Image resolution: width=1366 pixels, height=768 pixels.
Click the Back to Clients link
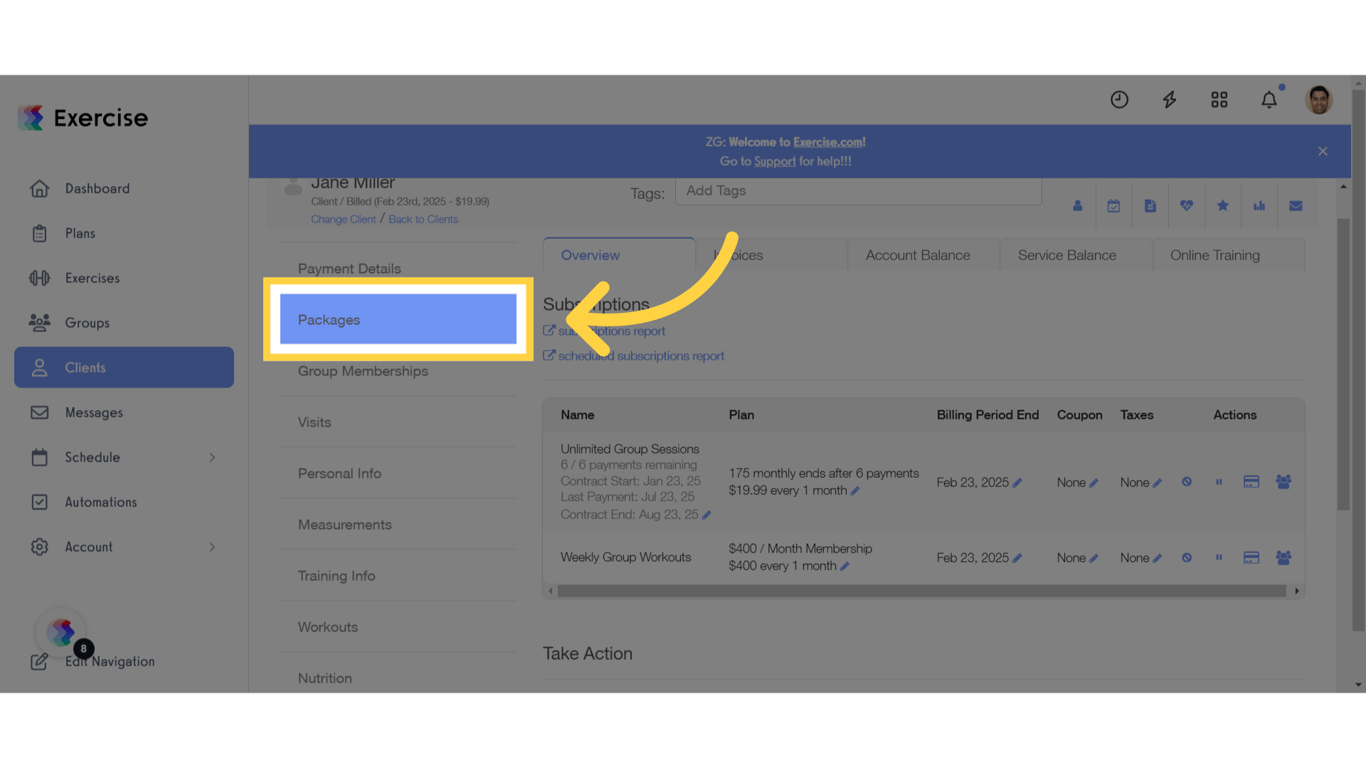423,219
